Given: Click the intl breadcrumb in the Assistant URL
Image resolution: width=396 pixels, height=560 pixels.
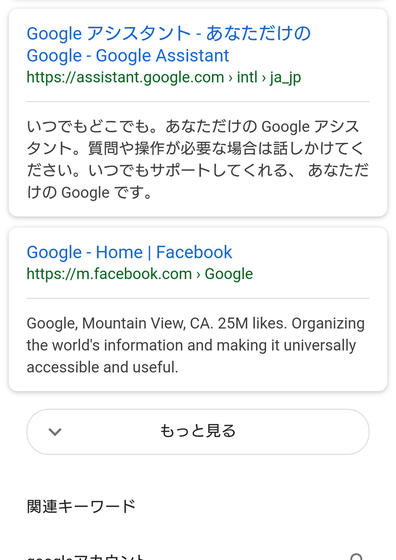Looking at the screenshot, I should point(247,77).
